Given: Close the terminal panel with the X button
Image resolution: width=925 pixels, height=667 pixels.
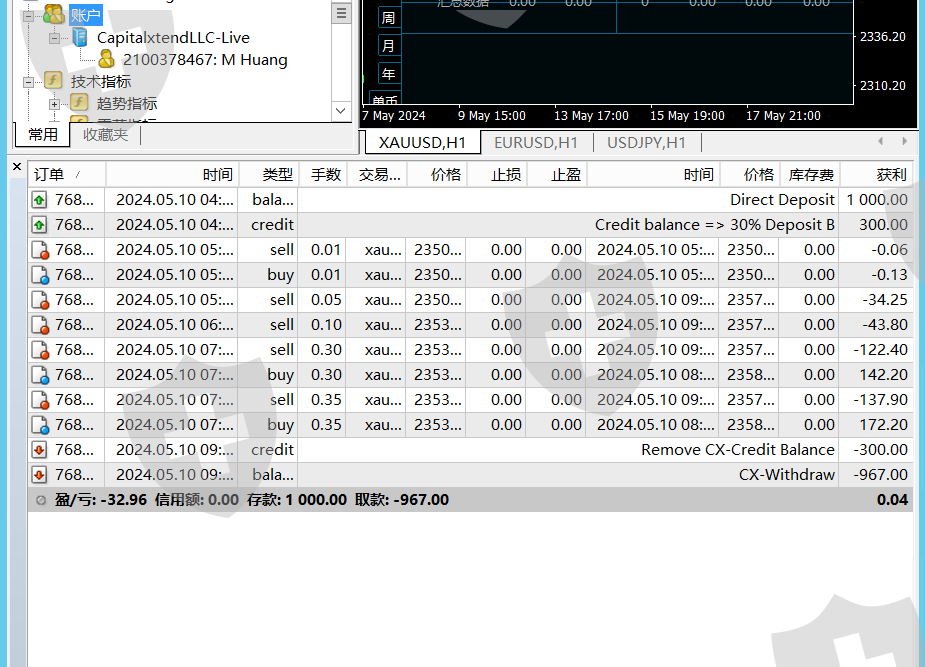Looking at the screenshot, I should tap(17, 167).
